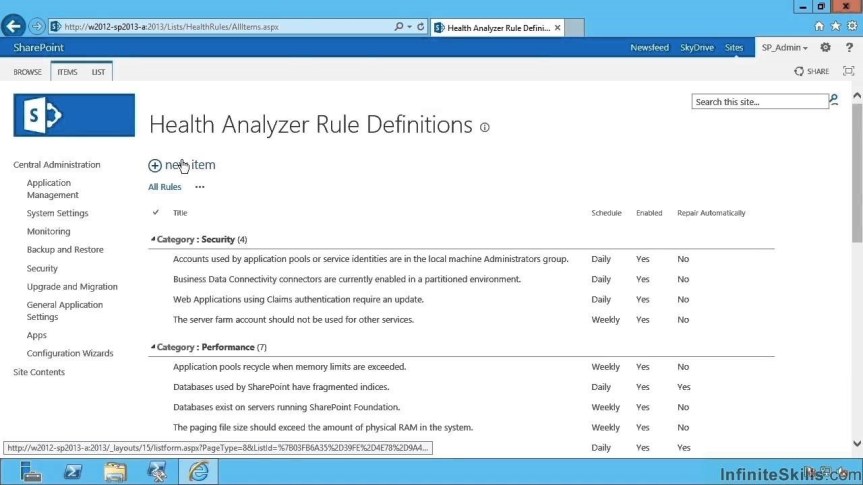Sort by the Enabled column header
863x485 pixels.
pos(649,212)
